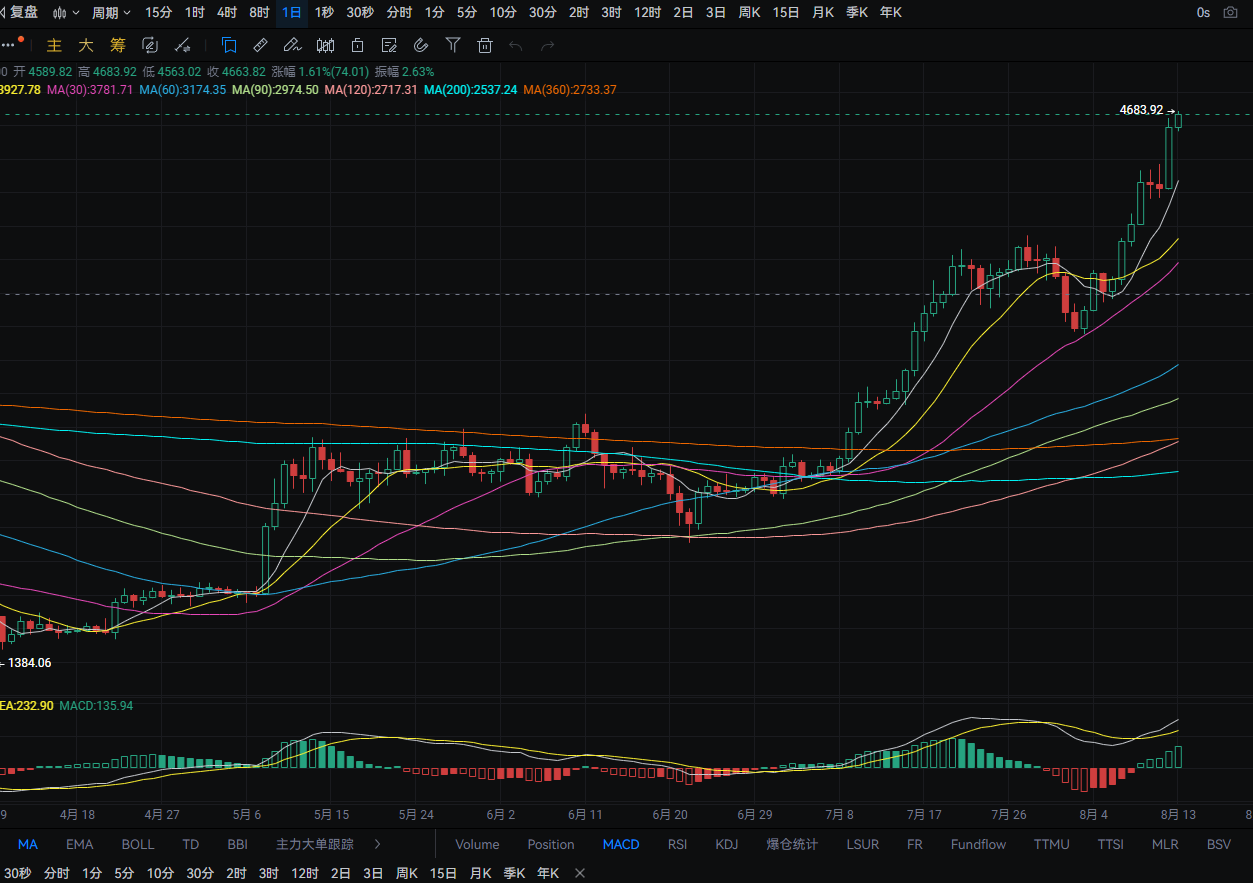Open the 复盘 replay mode
Screen dimensions: 1253x883
[x=20, y=13]
